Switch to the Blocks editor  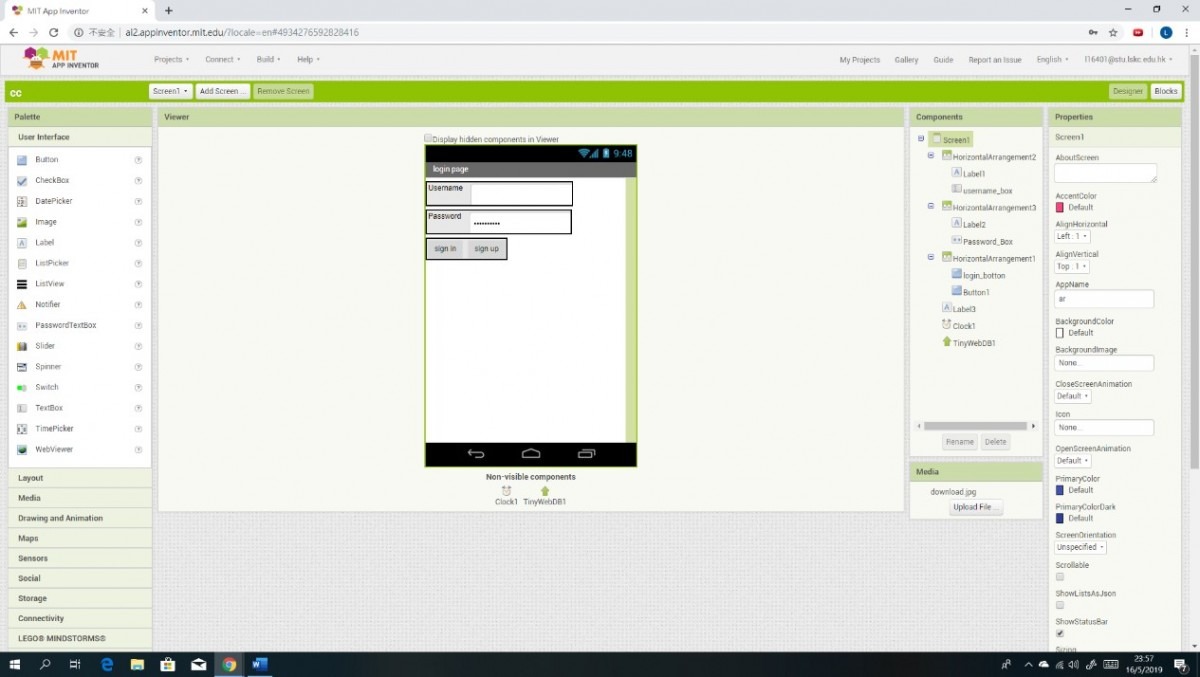[x=1166, y=91]
